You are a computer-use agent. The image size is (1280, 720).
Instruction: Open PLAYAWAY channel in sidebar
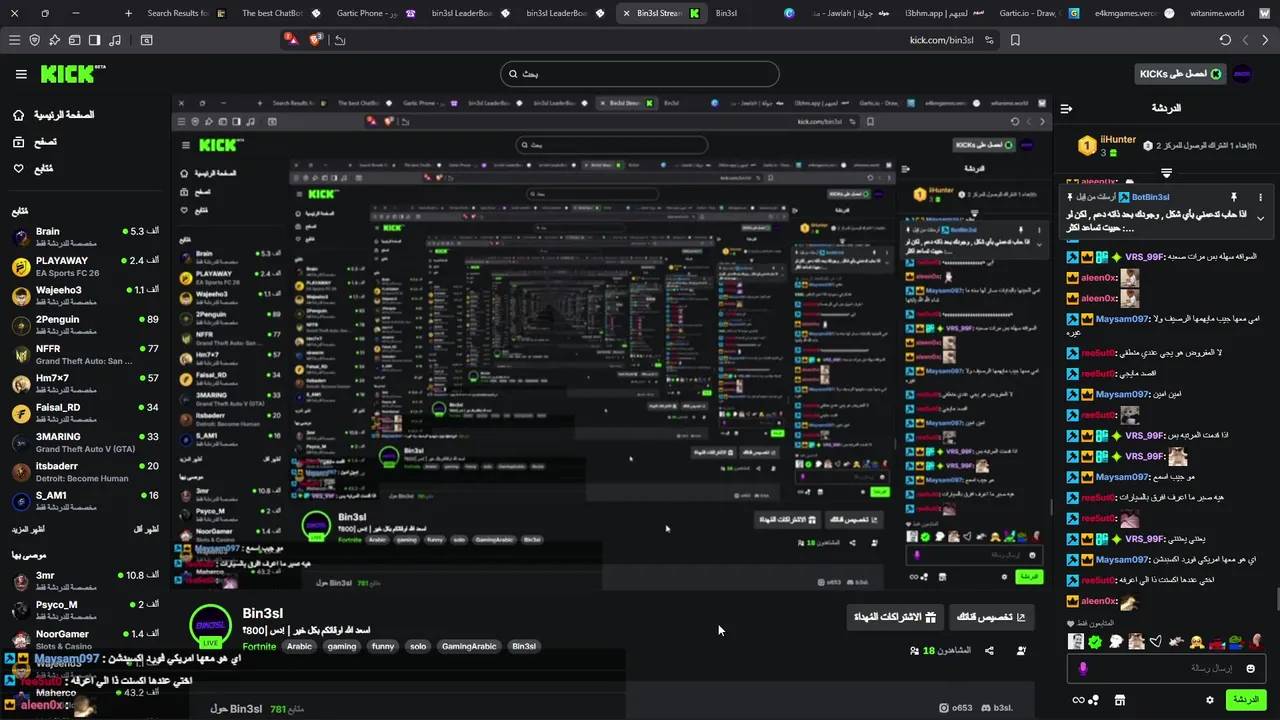coord(85,266)
